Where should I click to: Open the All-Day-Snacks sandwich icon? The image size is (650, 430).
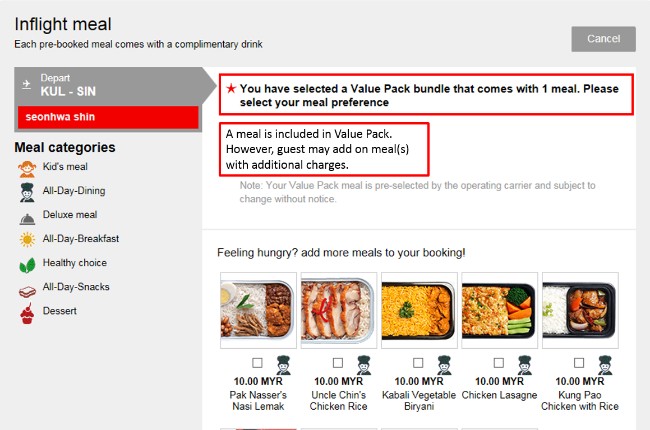click(27, 292)
